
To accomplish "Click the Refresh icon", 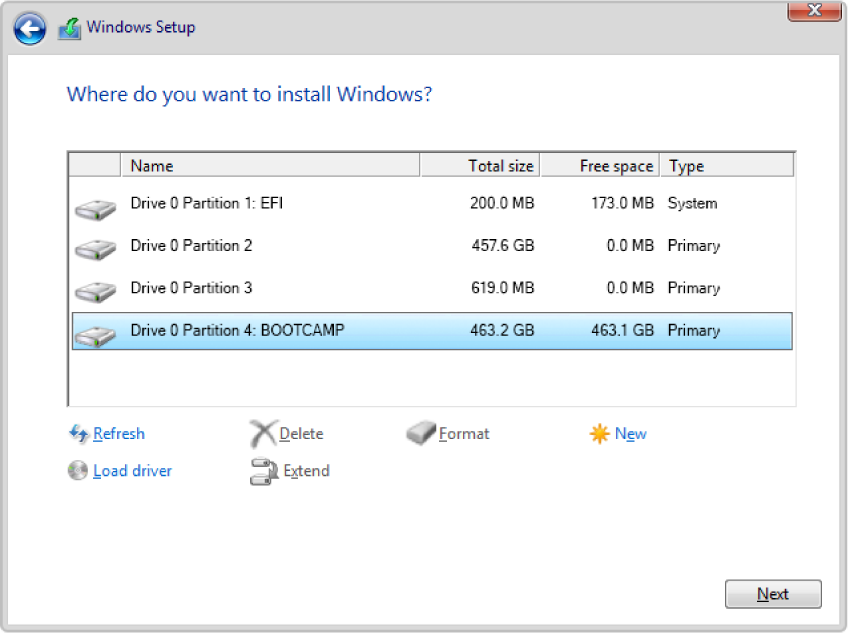I will click(79, 433).
